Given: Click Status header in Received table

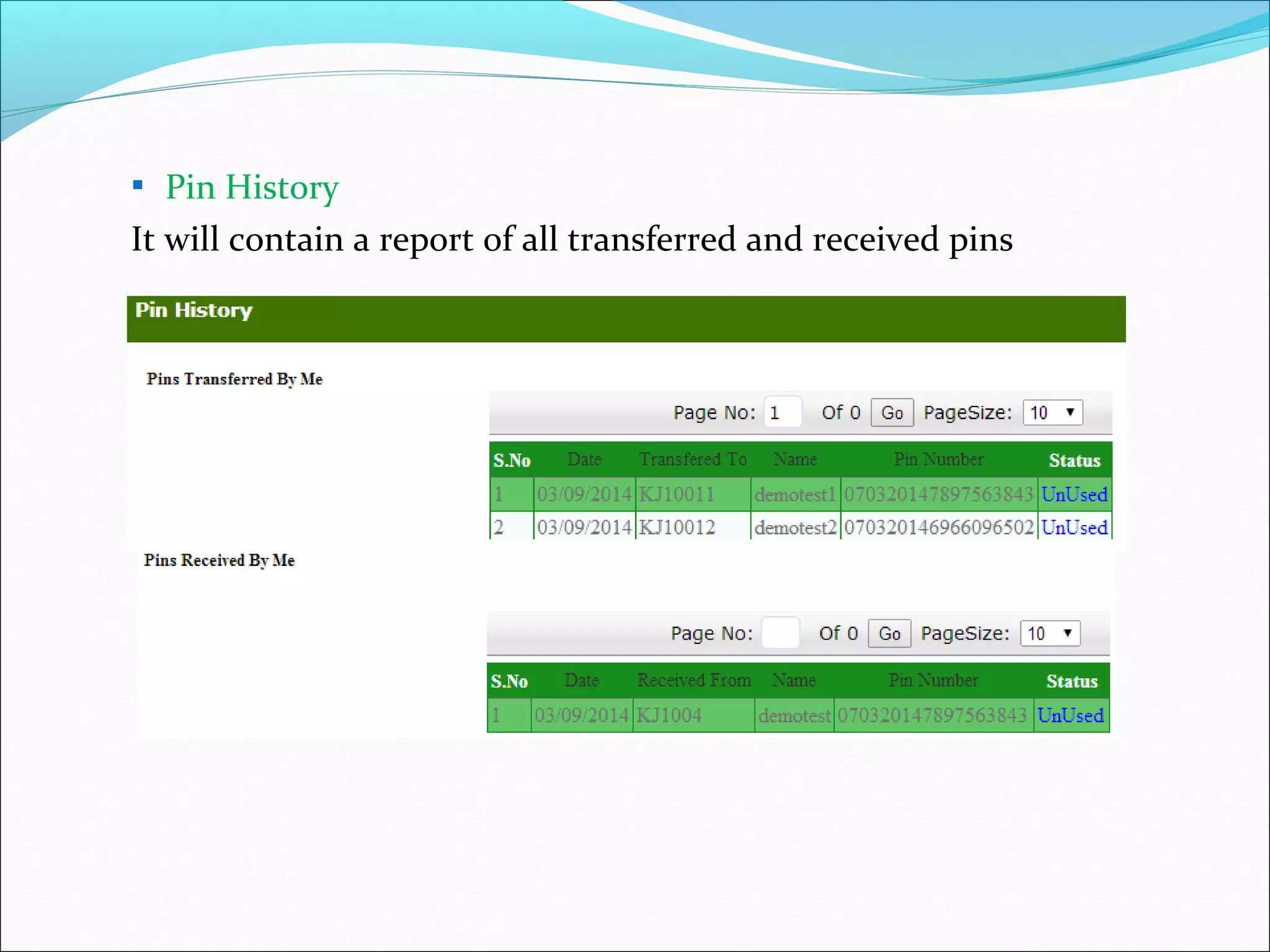Looking at the screenshot, I should 1072,681.
